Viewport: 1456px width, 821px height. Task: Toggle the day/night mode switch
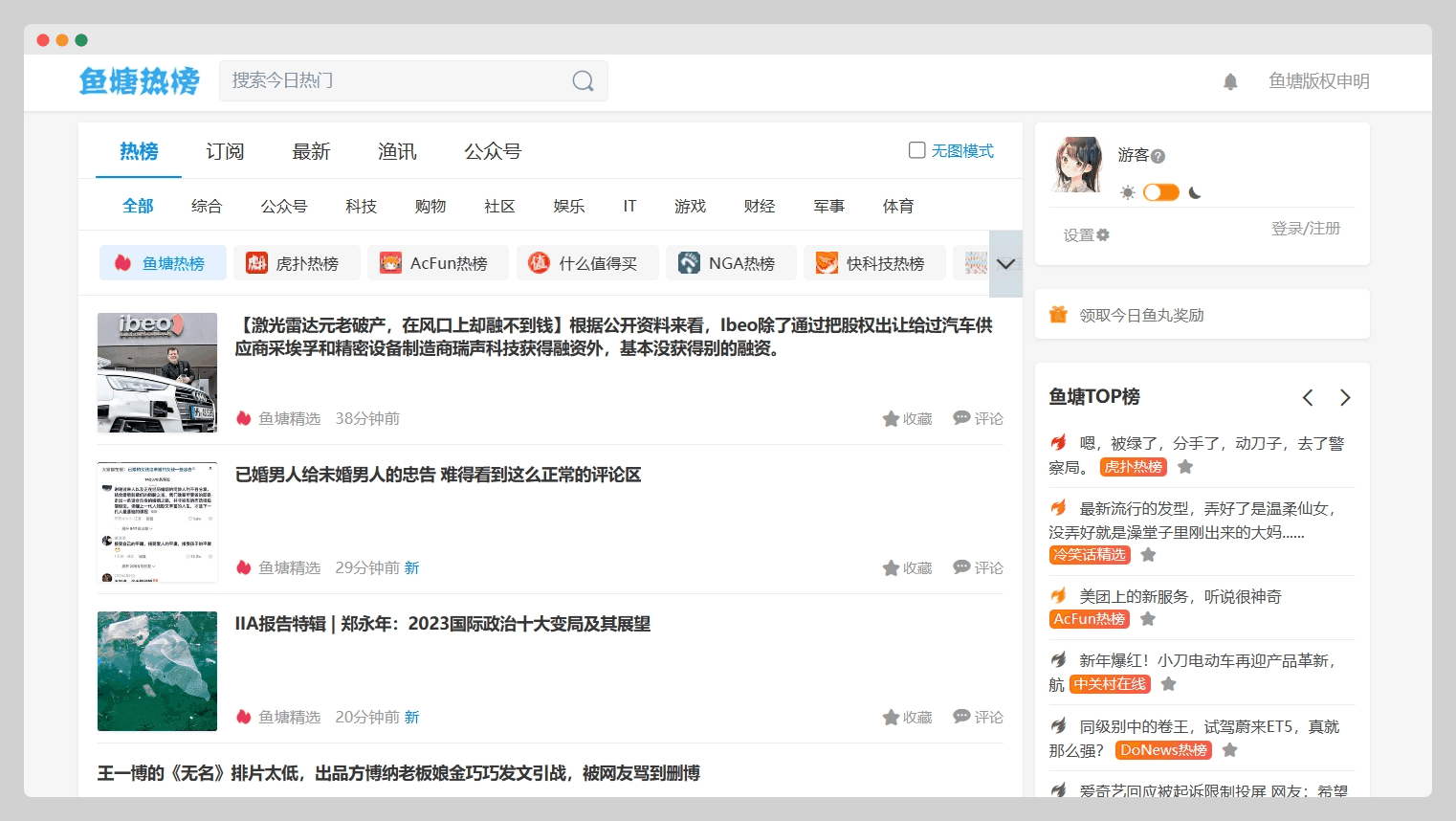pos(1161,192)
